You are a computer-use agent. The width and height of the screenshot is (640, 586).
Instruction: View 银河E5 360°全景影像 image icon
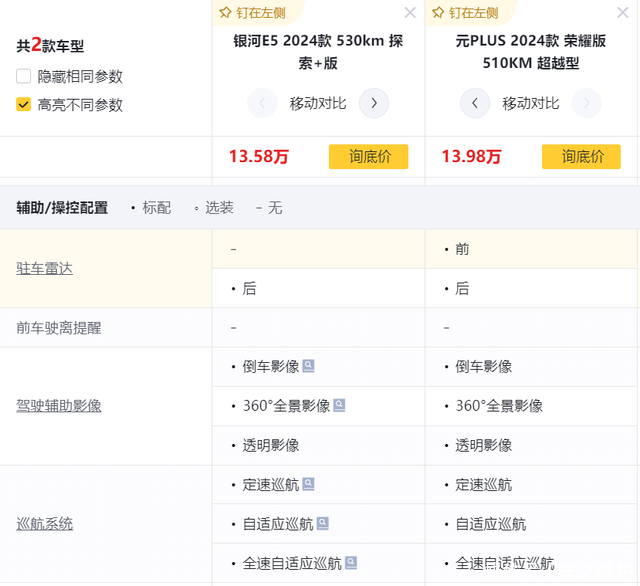pos(340,405)
